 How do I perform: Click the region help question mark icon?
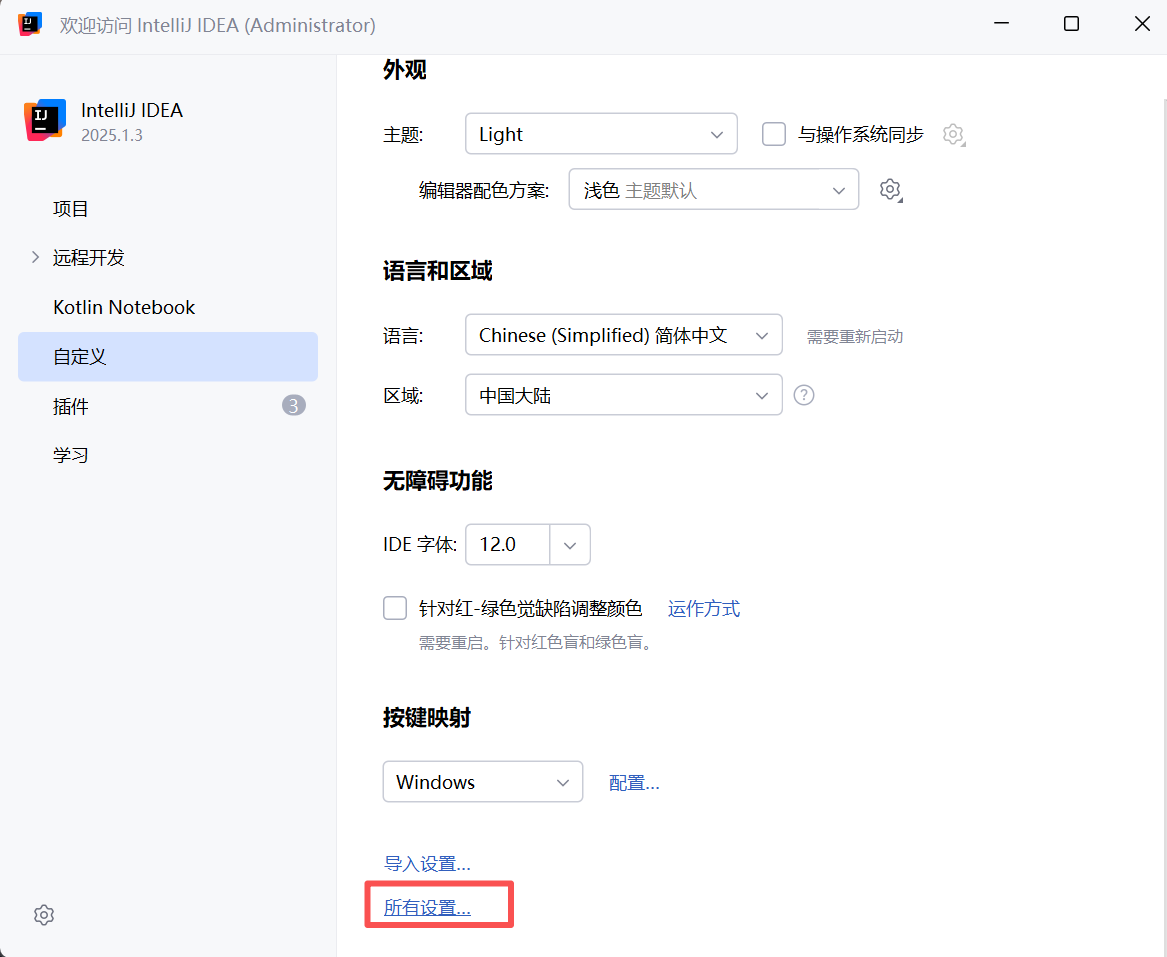pos(804,395)
